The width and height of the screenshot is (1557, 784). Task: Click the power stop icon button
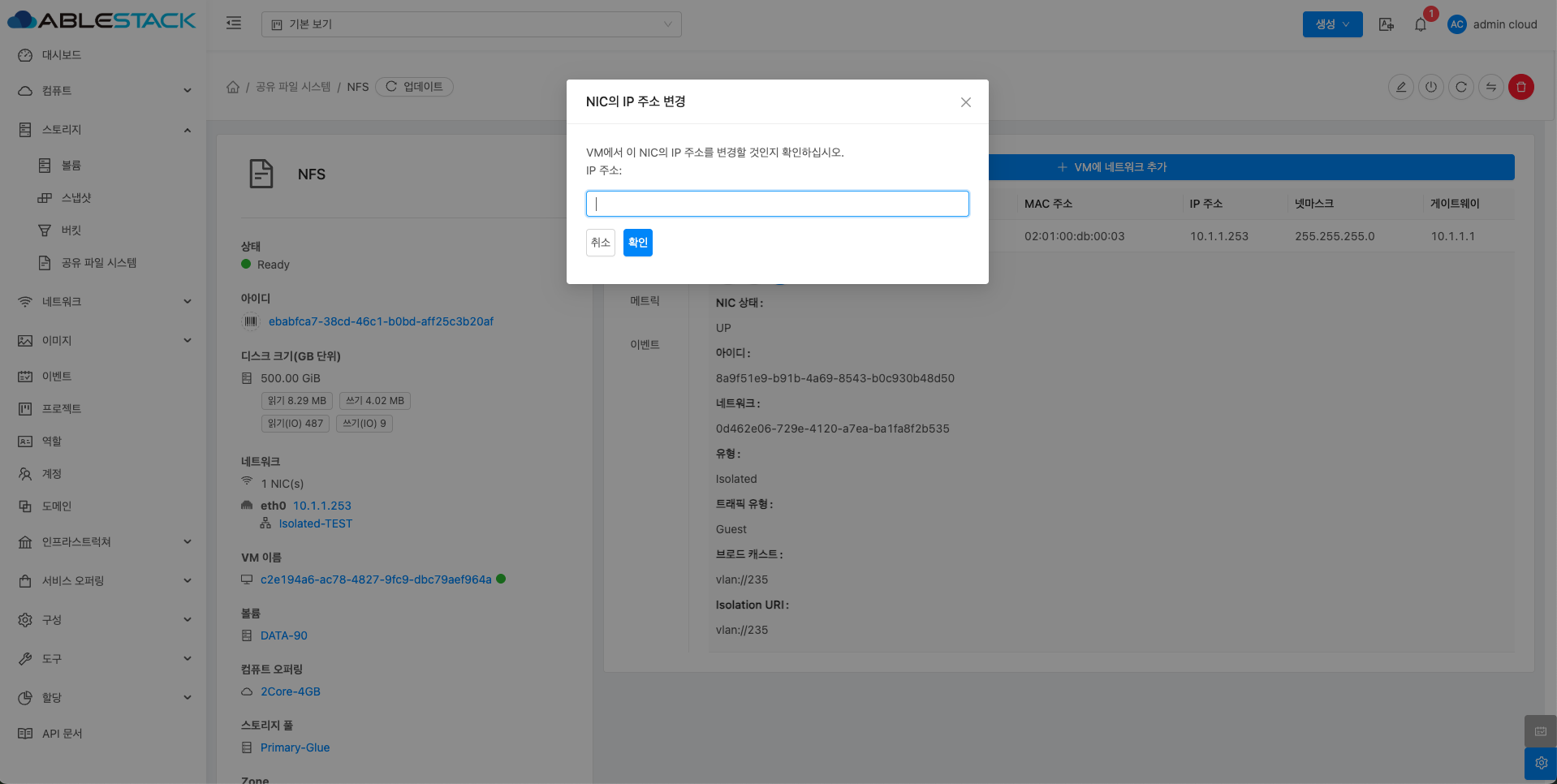coord(1430,87)
